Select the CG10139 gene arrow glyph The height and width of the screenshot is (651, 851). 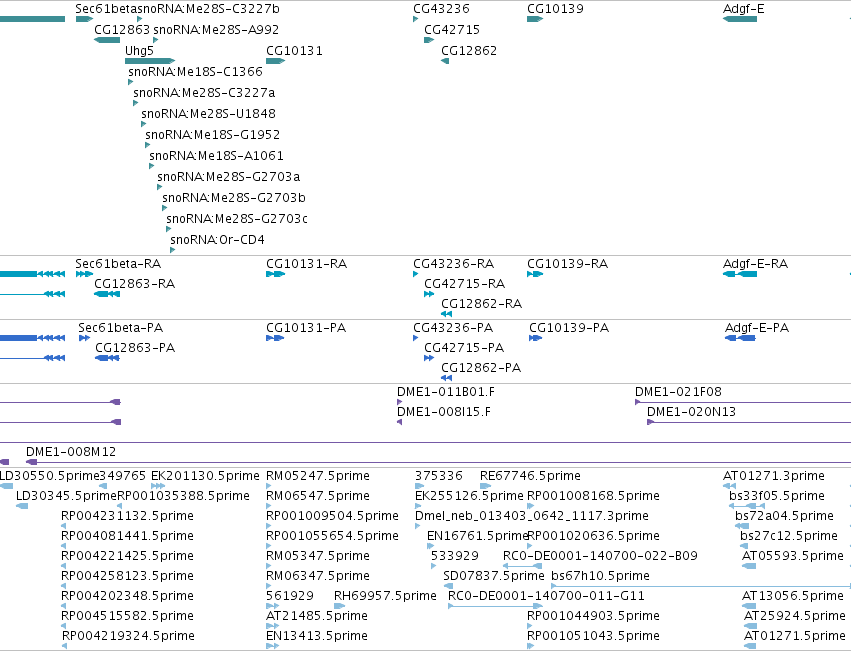(535, 19)
